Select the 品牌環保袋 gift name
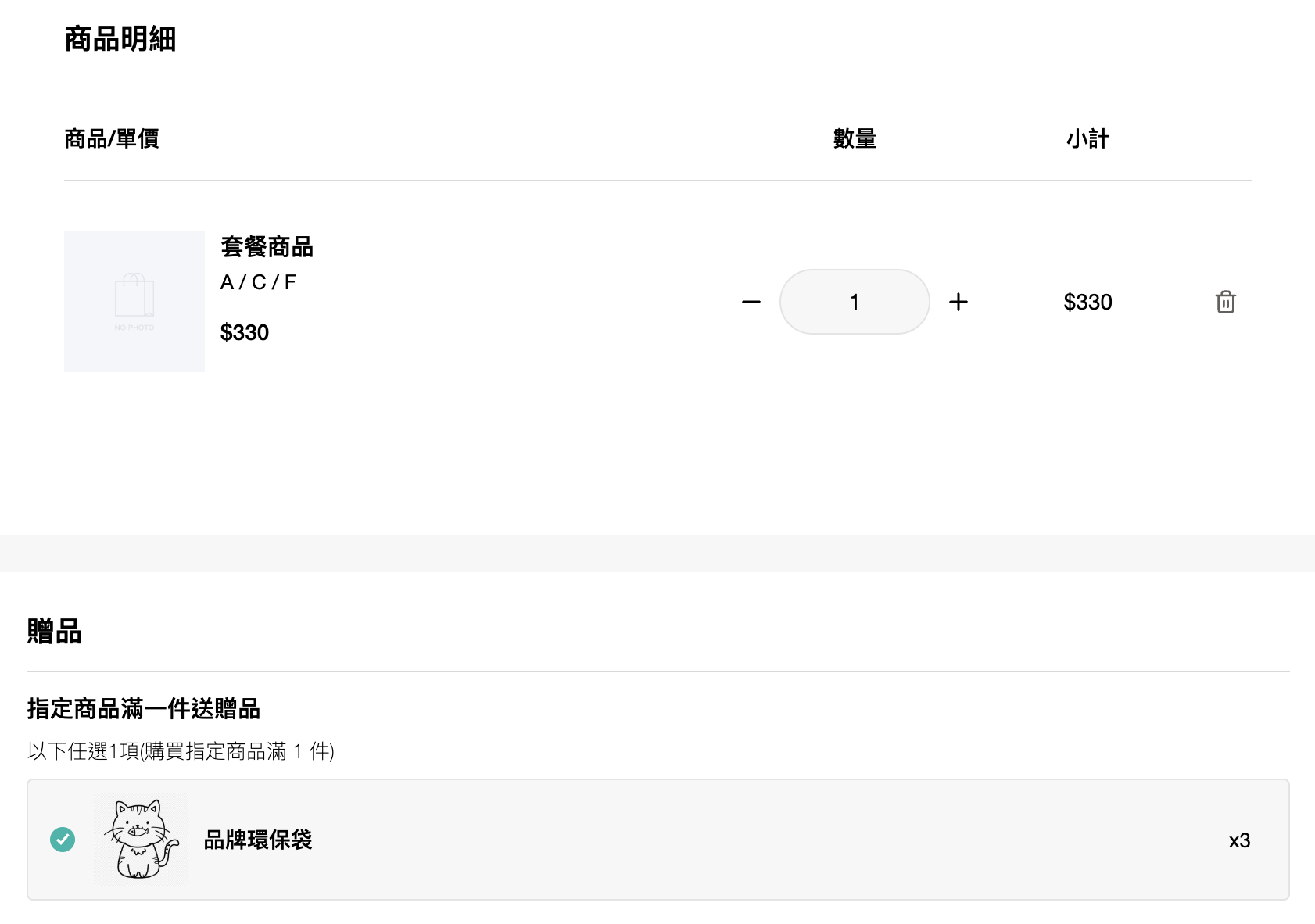Viewport: 1315px width, 924px height. [x=258, y=840]
